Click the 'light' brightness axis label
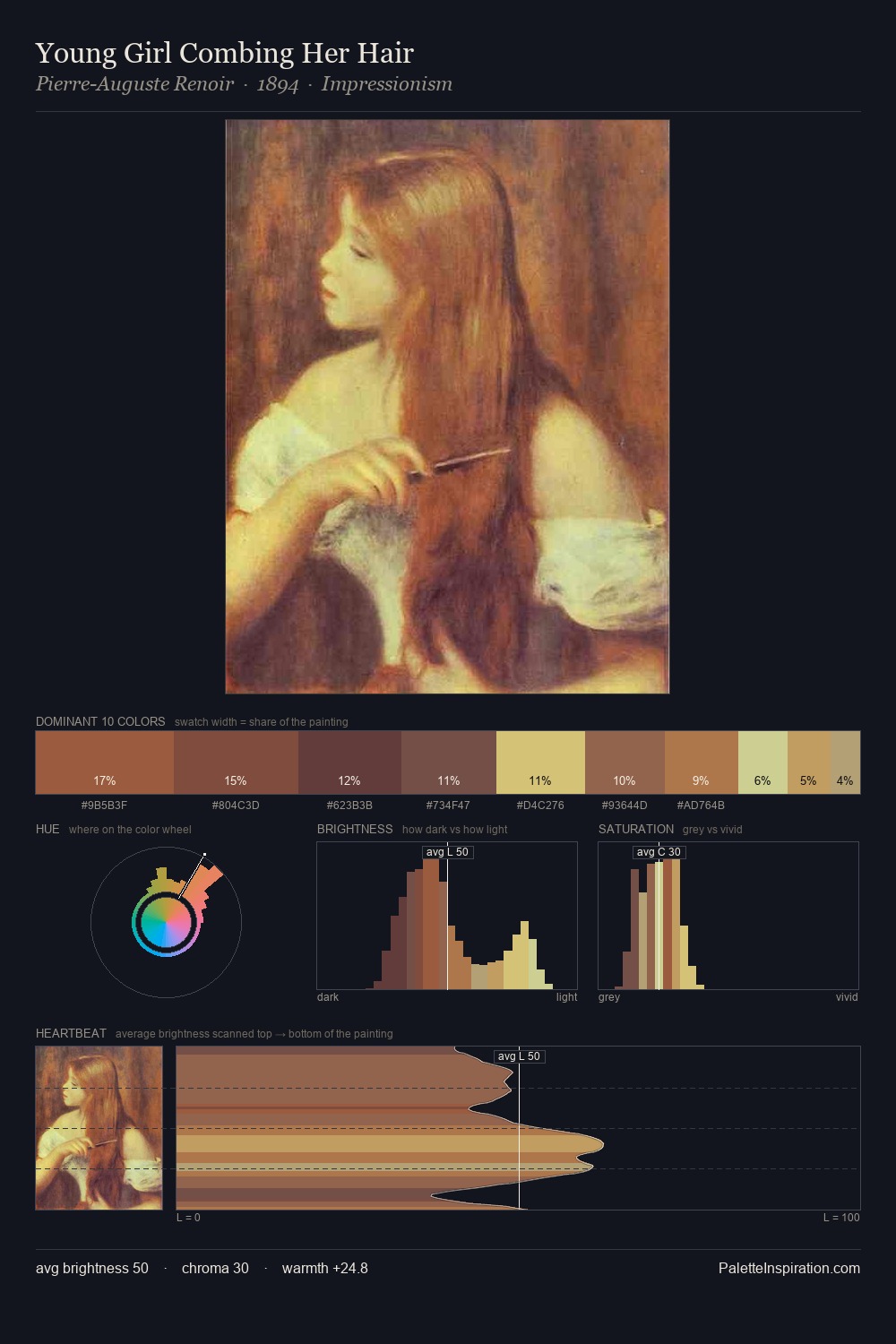 pos(566,997)
